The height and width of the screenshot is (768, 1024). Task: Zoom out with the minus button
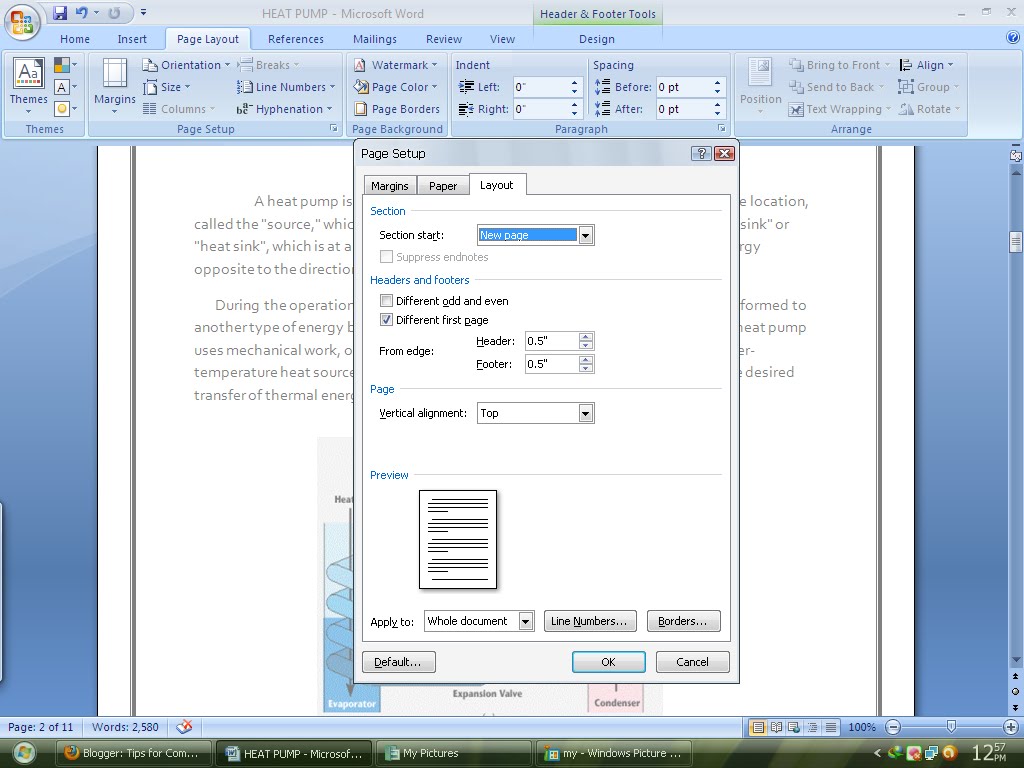pos(893,727)
